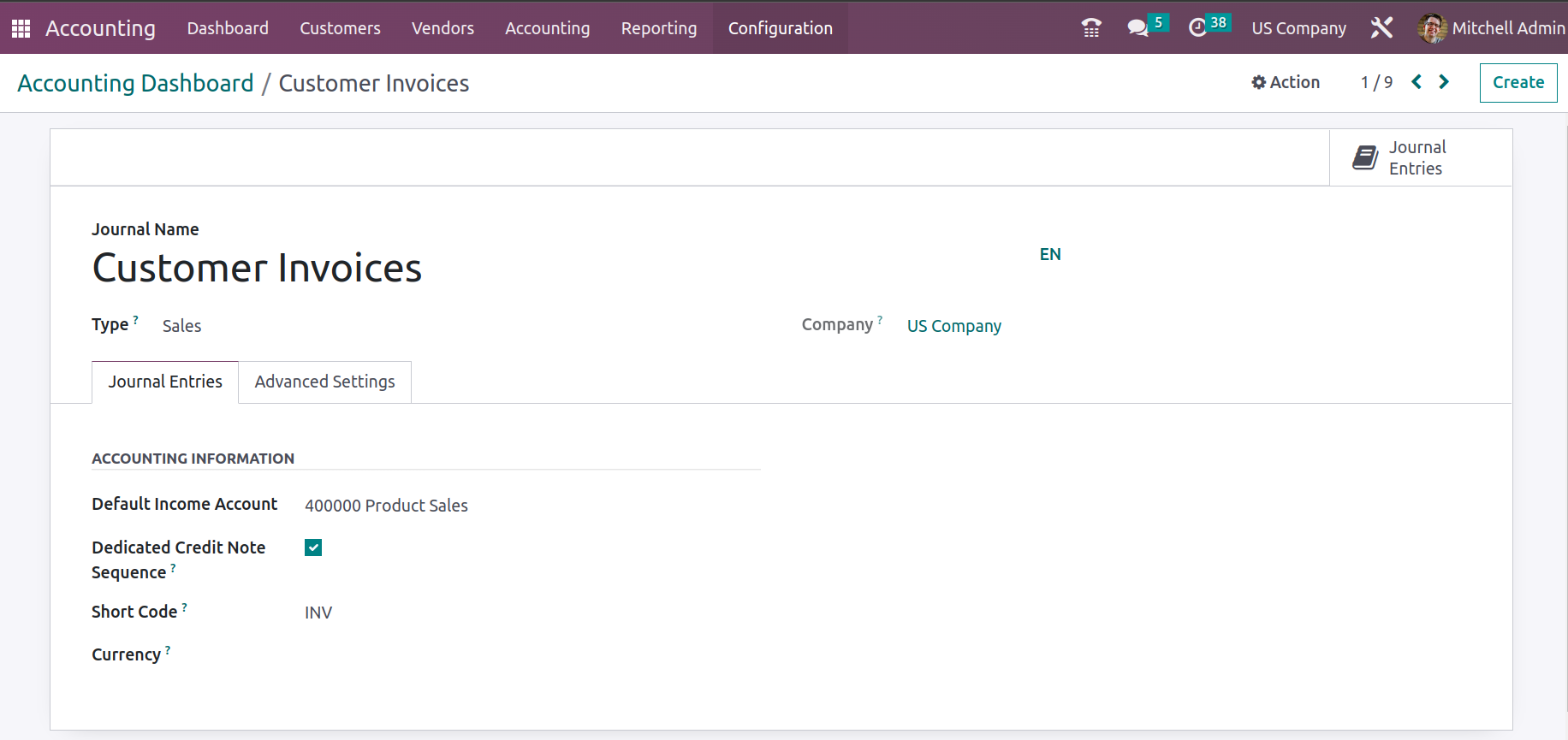Click the Create button
1568x740 pixels.
tap(1518, 83)
